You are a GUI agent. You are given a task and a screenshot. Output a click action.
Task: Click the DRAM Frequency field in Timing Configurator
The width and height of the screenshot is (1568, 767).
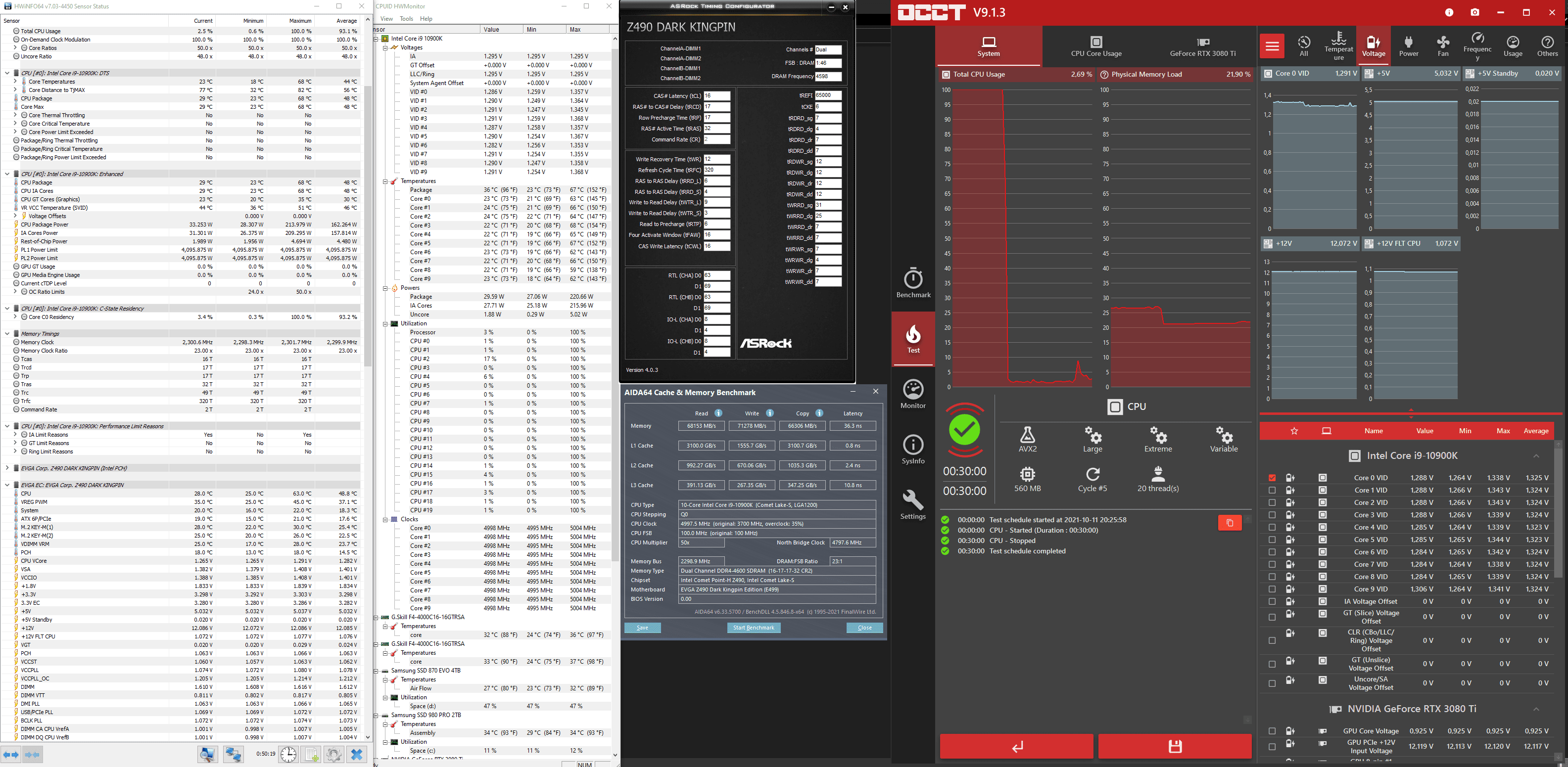tap(828, 76)
